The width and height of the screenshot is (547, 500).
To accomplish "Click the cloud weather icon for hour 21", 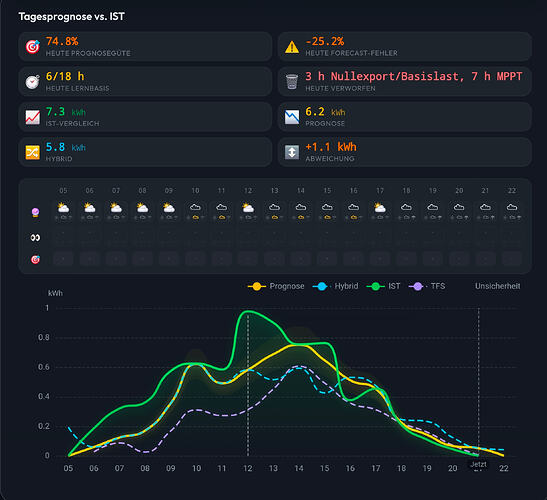I will 485,207.
